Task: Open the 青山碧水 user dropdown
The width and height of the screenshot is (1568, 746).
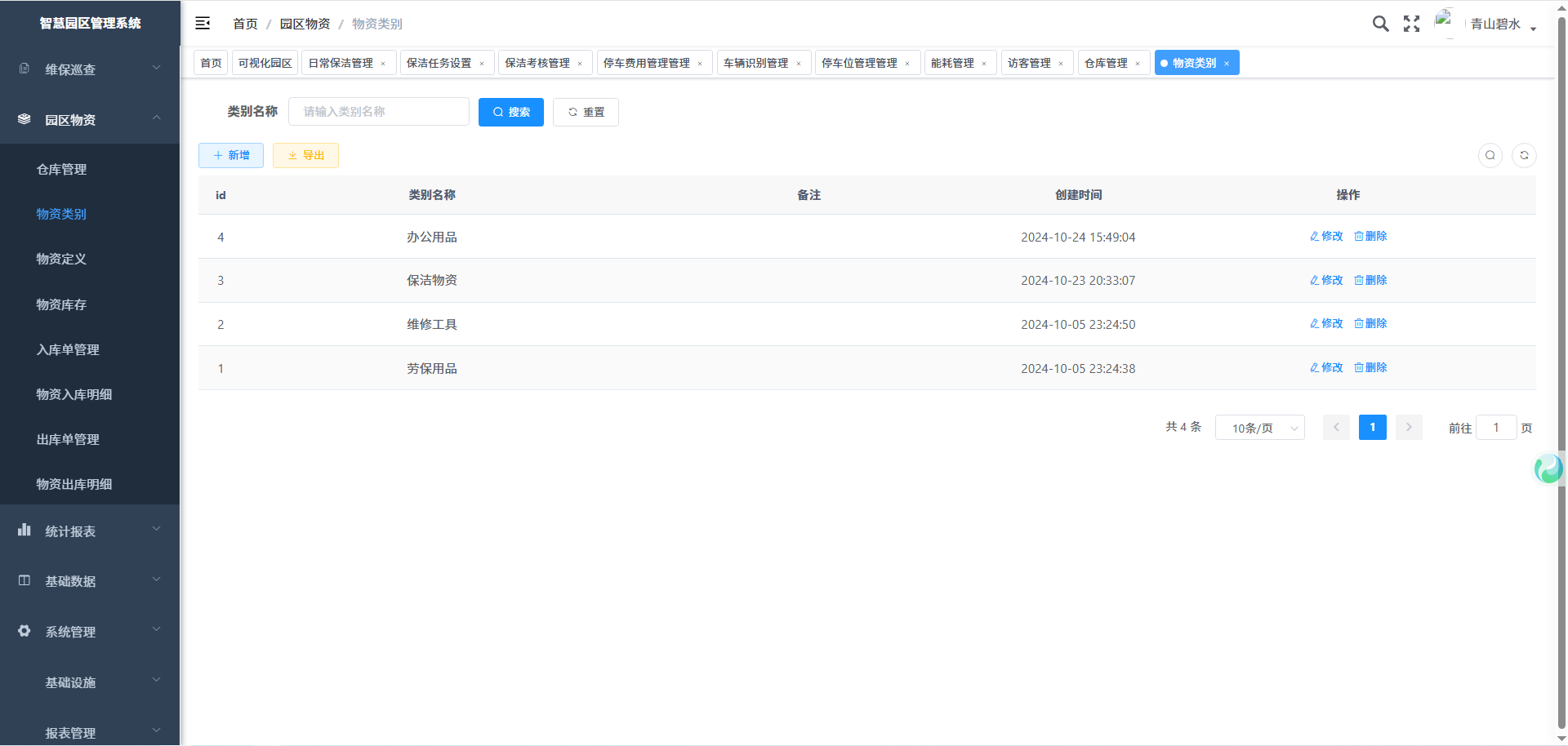Action: tap(1503, 24)
